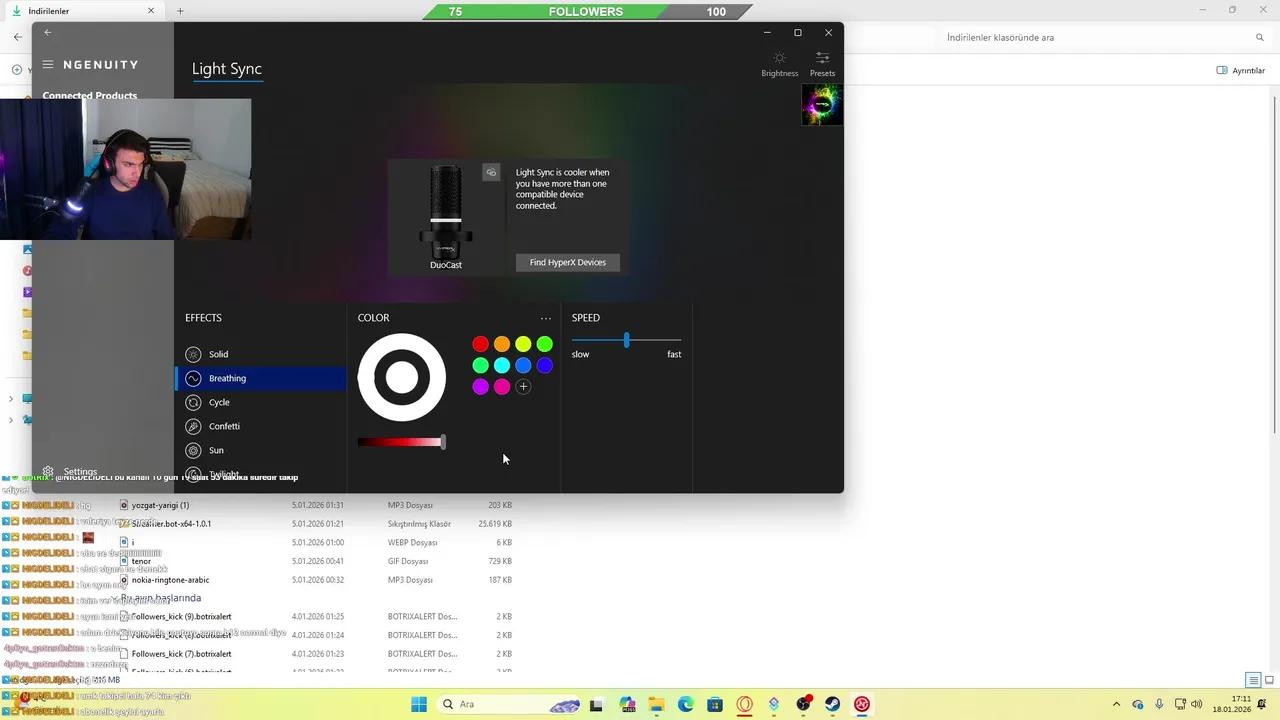The width and height of the screenshot is (1280, 720).
Task: Open the Windows Start menu
Action: pyautogui.click(x=419, y=704)
